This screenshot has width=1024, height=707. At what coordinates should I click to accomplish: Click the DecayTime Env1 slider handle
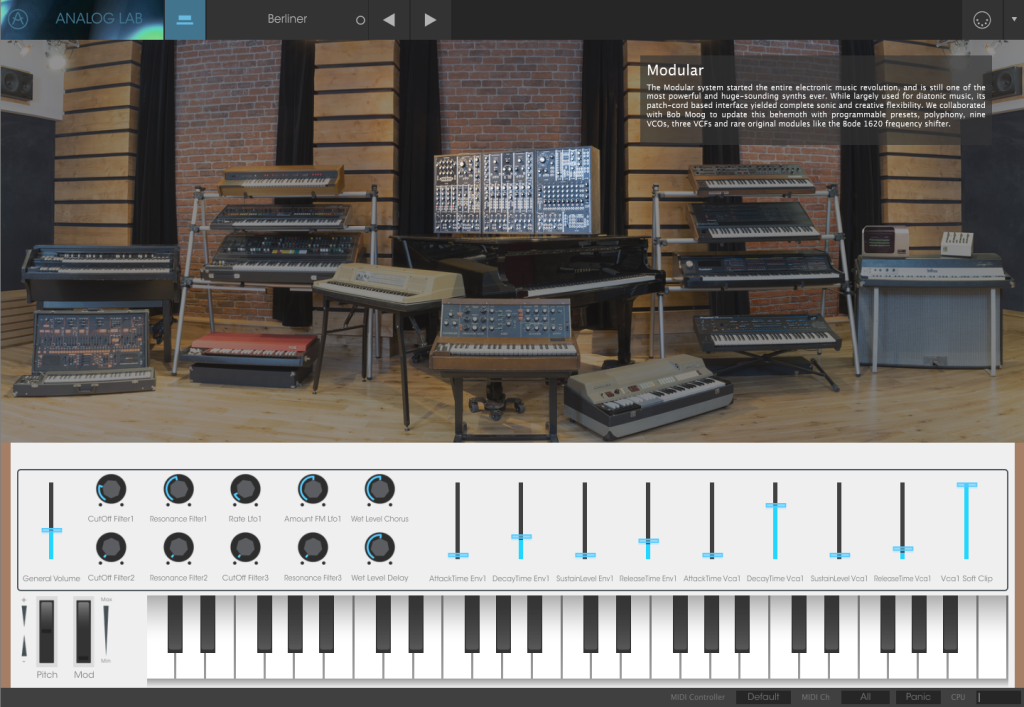521,536
